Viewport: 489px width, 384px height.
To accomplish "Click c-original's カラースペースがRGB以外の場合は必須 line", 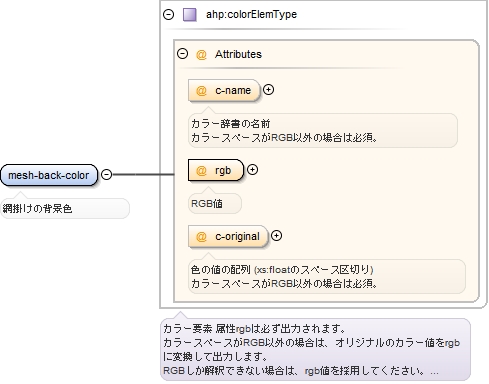I will (284, 283).
